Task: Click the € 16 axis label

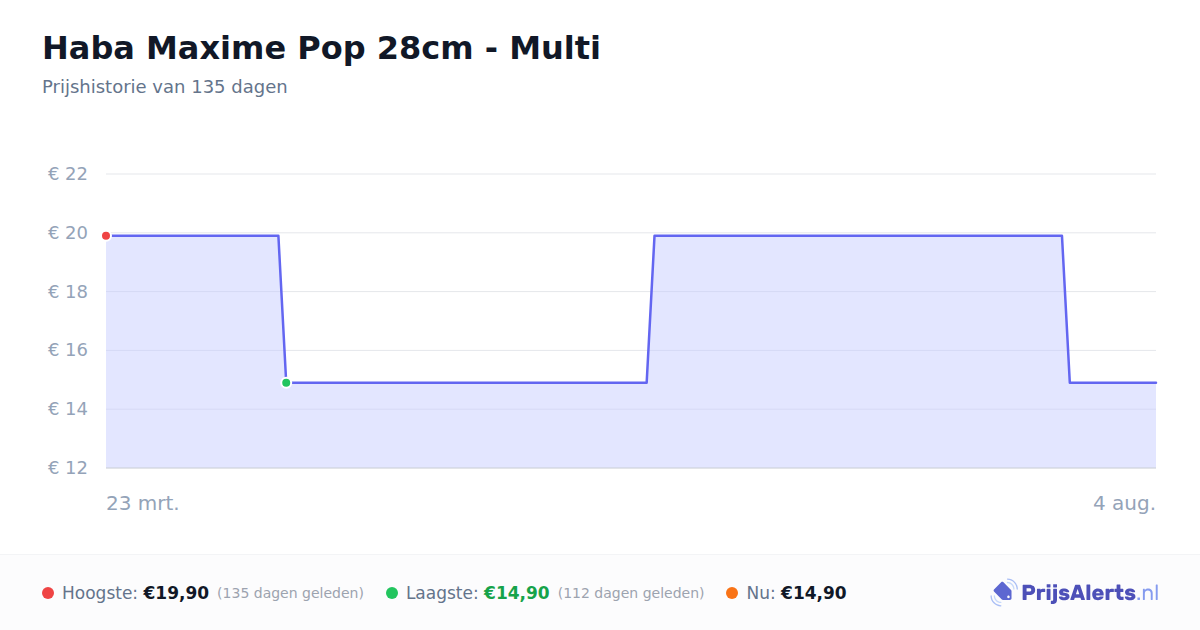Action: tap(68, 350)
